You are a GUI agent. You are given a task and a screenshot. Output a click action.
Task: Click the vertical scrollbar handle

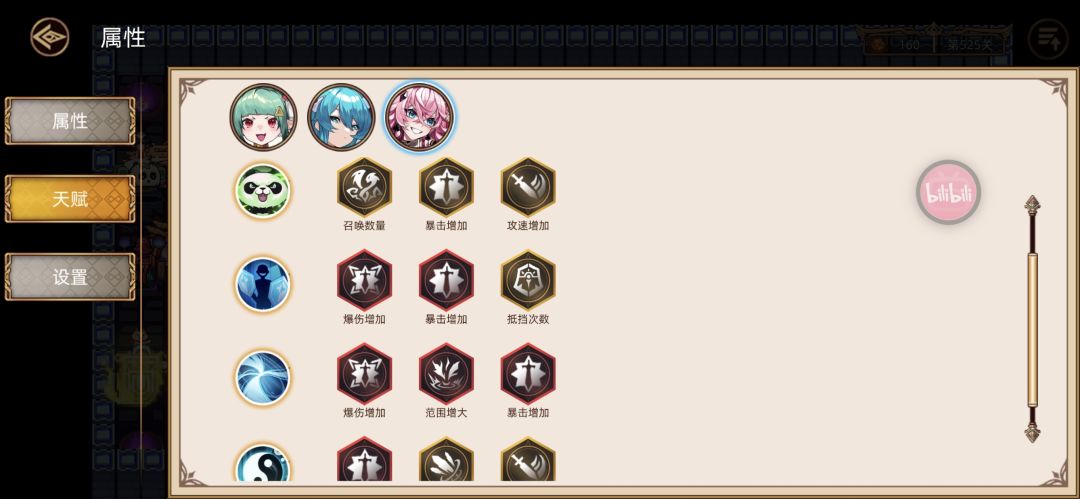[1032, 330]
